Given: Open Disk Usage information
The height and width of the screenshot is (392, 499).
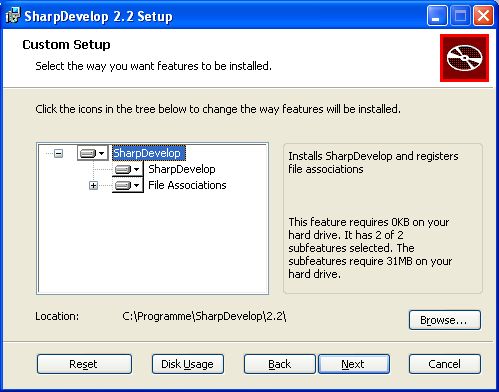Looking at the screenshot, I should click(x=188, y=364).
